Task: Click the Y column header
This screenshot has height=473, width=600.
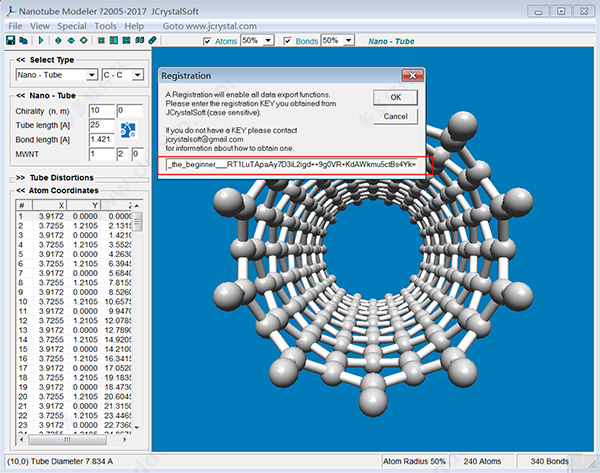Action: [84, 205]
